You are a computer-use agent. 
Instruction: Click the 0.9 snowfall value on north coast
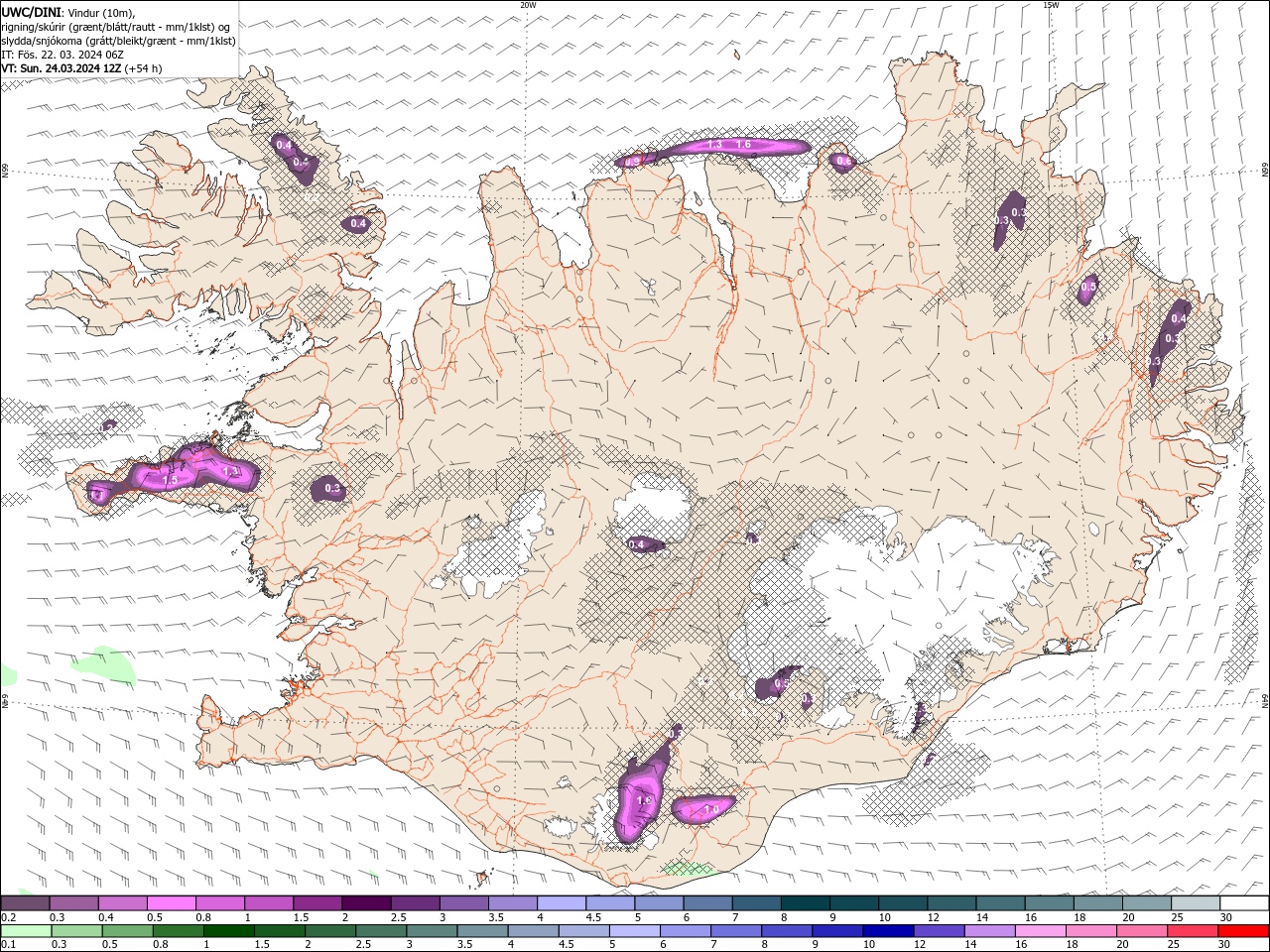(633, 161)
